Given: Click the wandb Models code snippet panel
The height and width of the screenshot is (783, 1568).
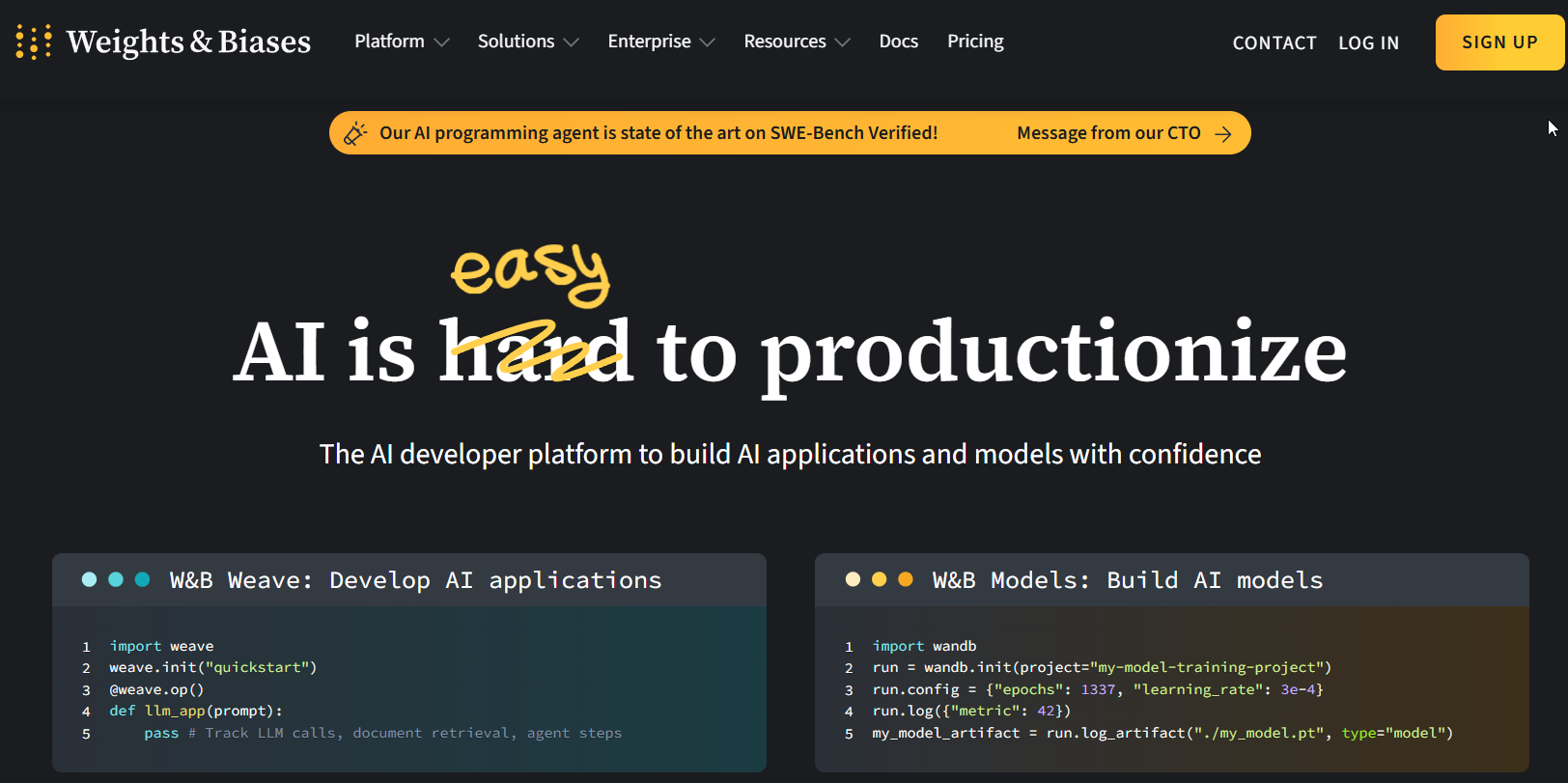Looking at the screenshot, I should click(1172, 689).
